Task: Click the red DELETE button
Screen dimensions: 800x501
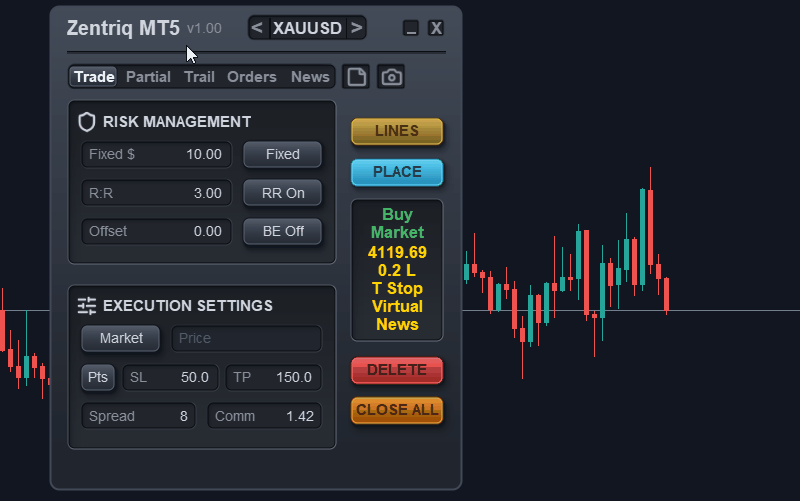Action: point(397,370)
